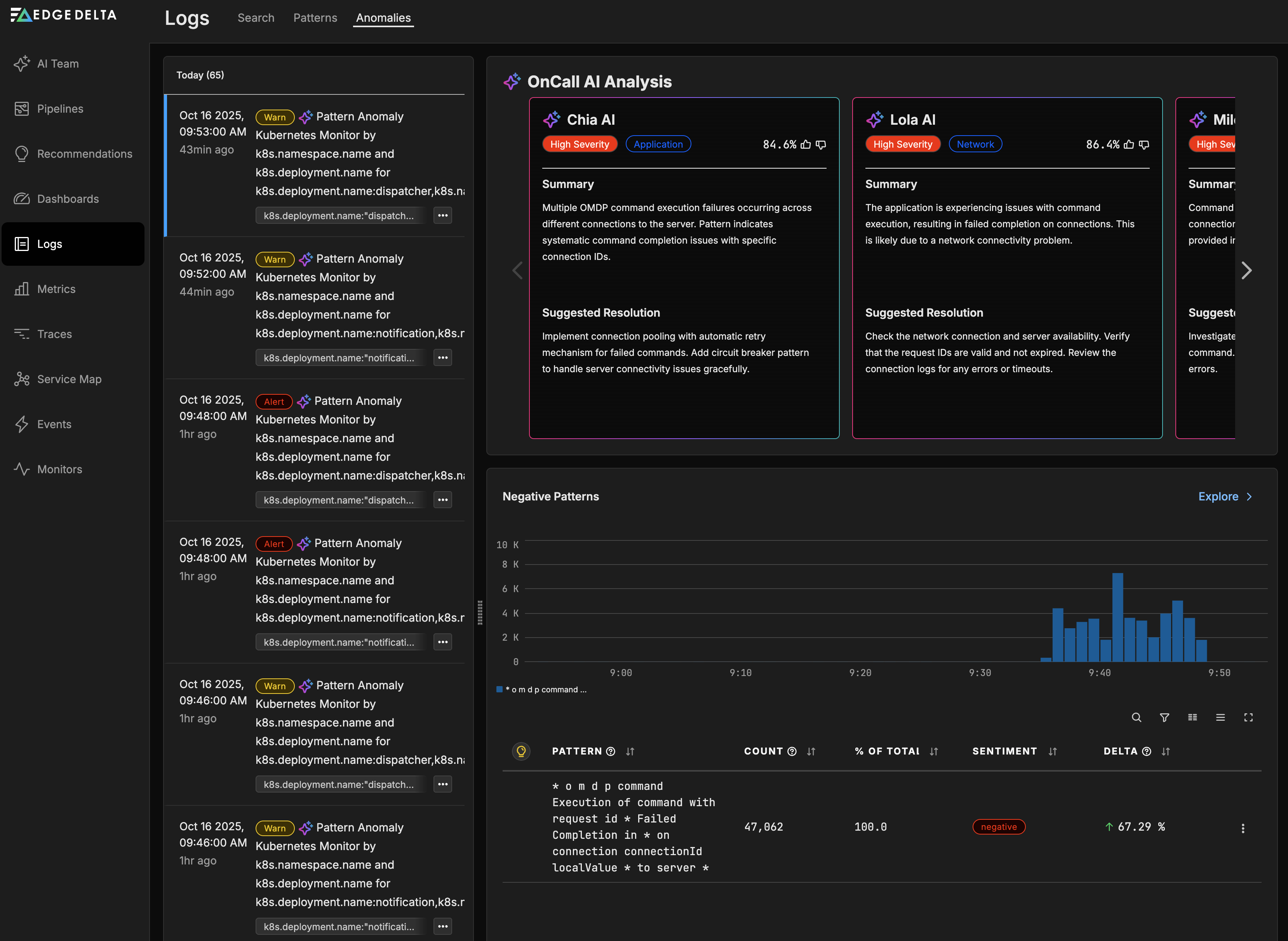Image resolution: width=1288 pixels, height=941 pixels.
Task: Open Service Map from sidebar
Action: click(69, 379)
